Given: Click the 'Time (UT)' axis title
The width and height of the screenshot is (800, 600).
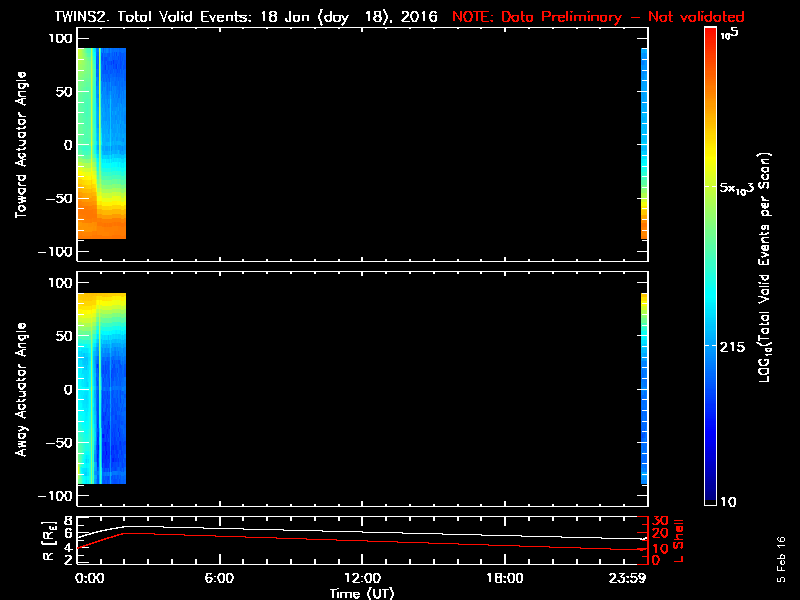Looking at the screenshot, I should 362,592.
